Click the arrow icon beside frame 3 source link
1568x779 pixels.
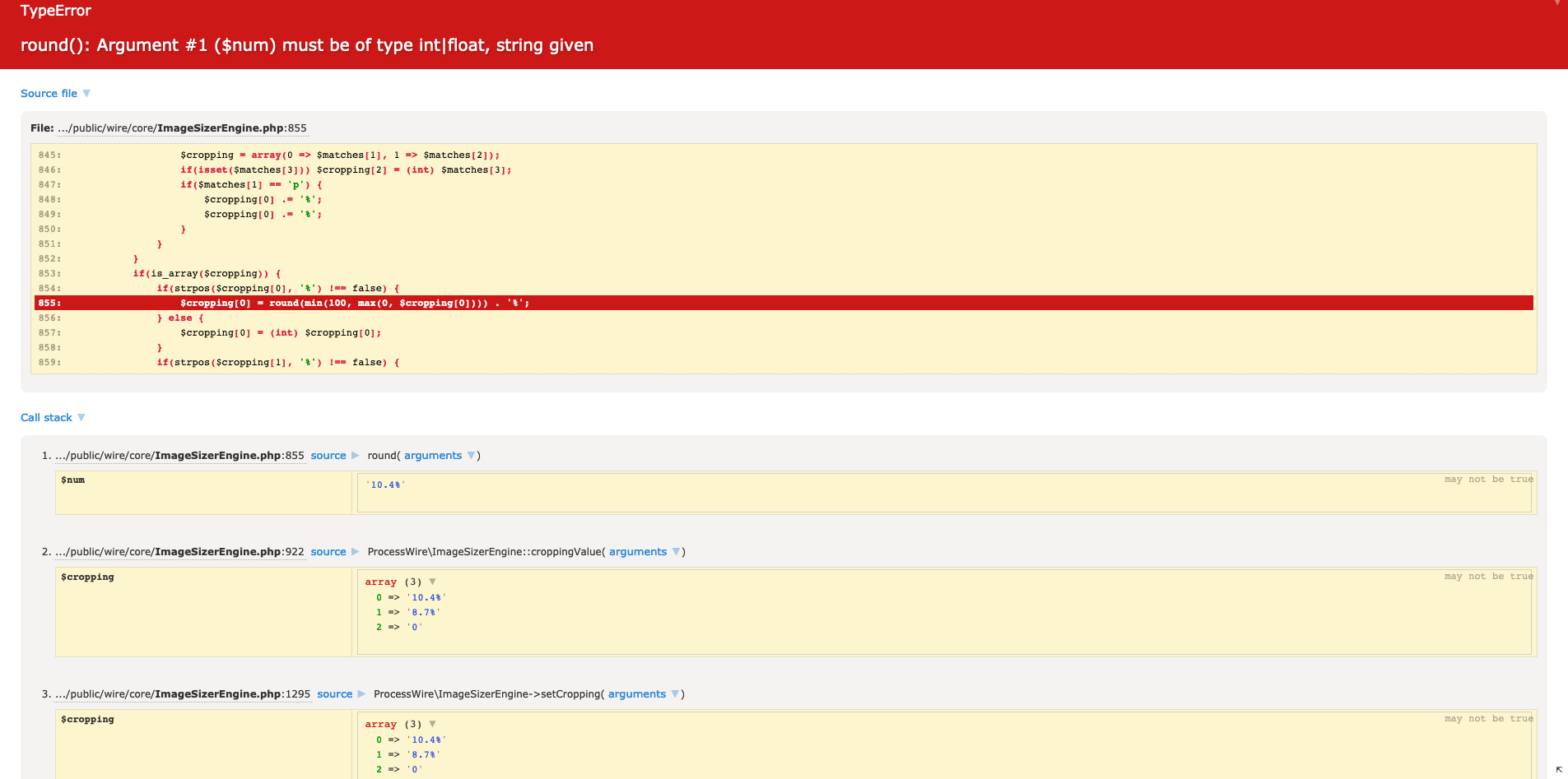(361, 693)
